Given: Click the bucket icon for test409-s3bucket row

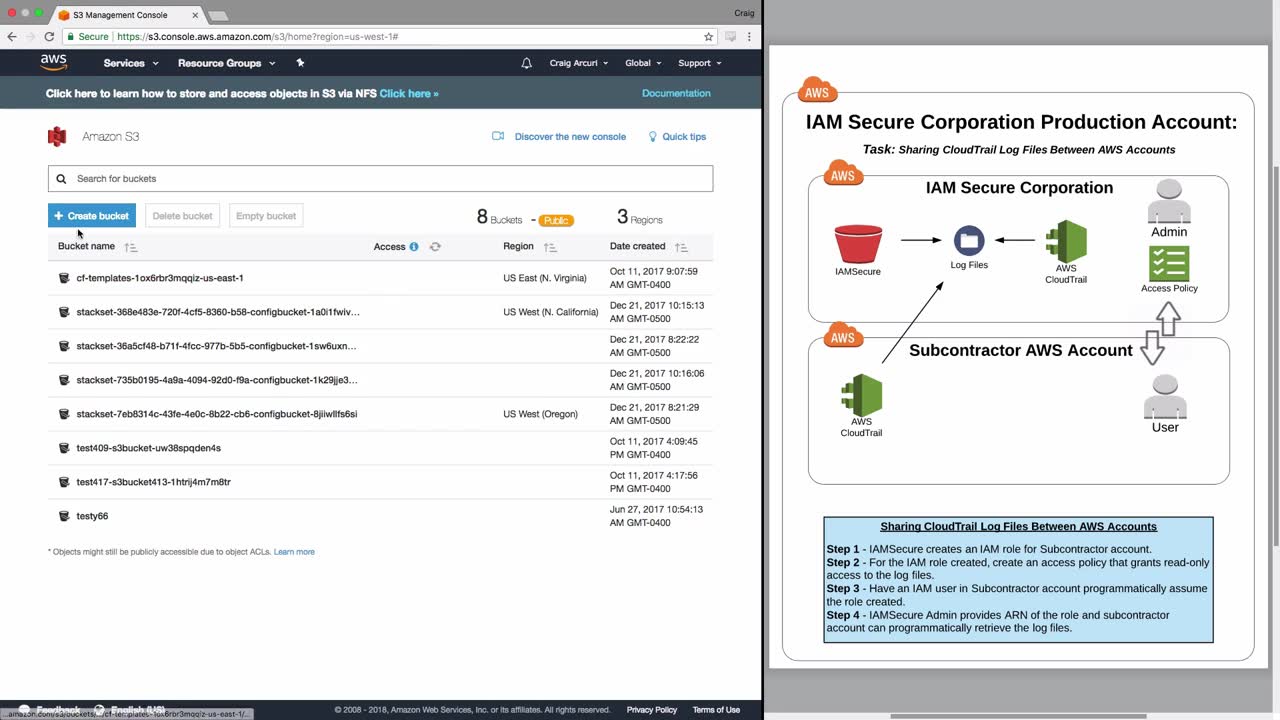Looking at the screenshot, I should pos(64,448).
